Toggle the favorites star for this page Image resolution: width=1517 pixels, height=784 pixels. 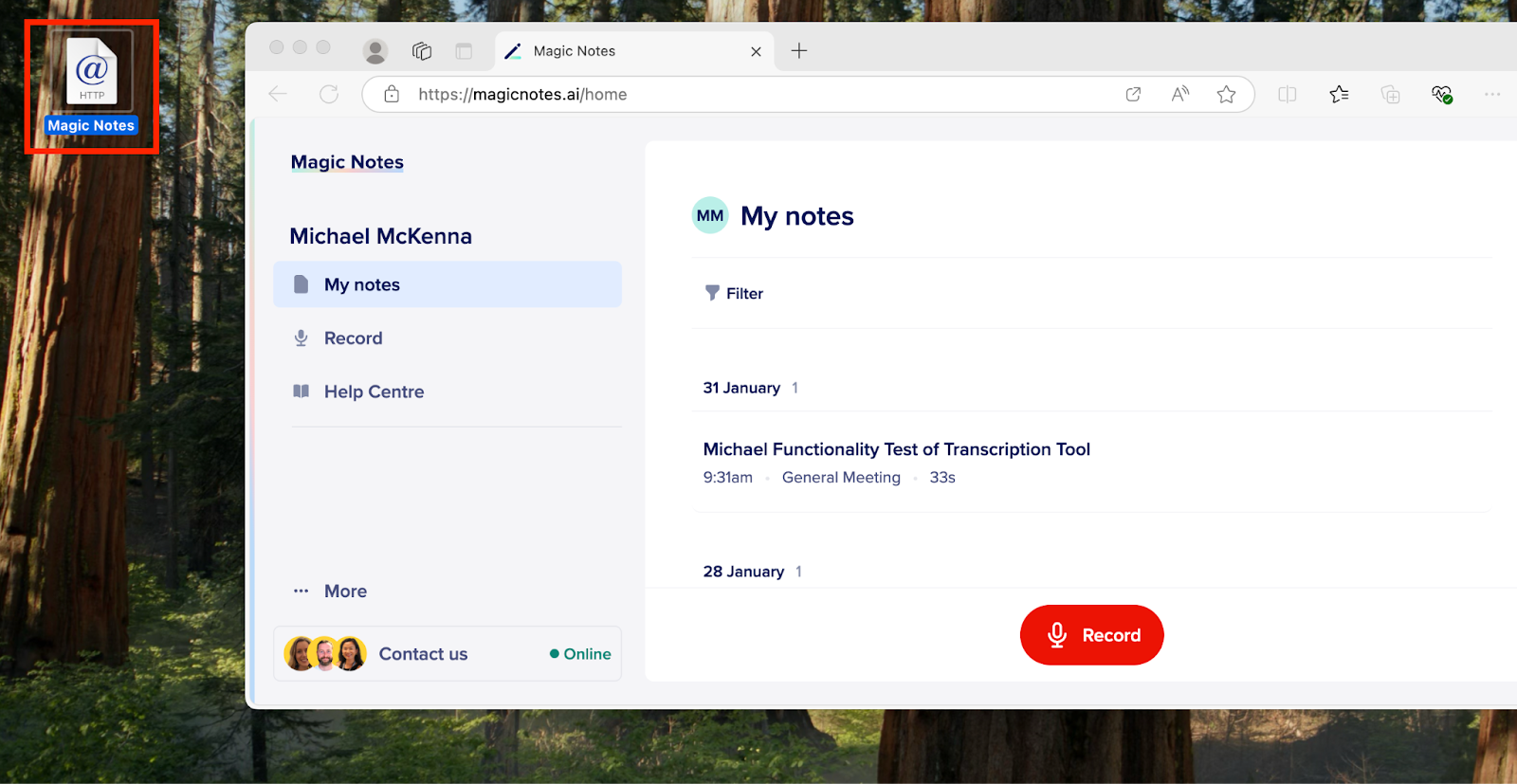tap(1227, 94)
